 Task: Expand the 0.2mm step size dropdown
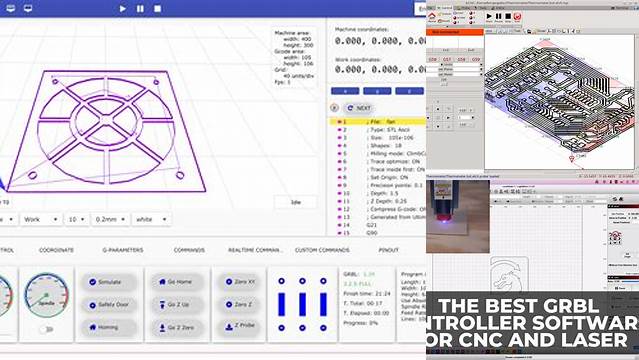click(110, 219)
